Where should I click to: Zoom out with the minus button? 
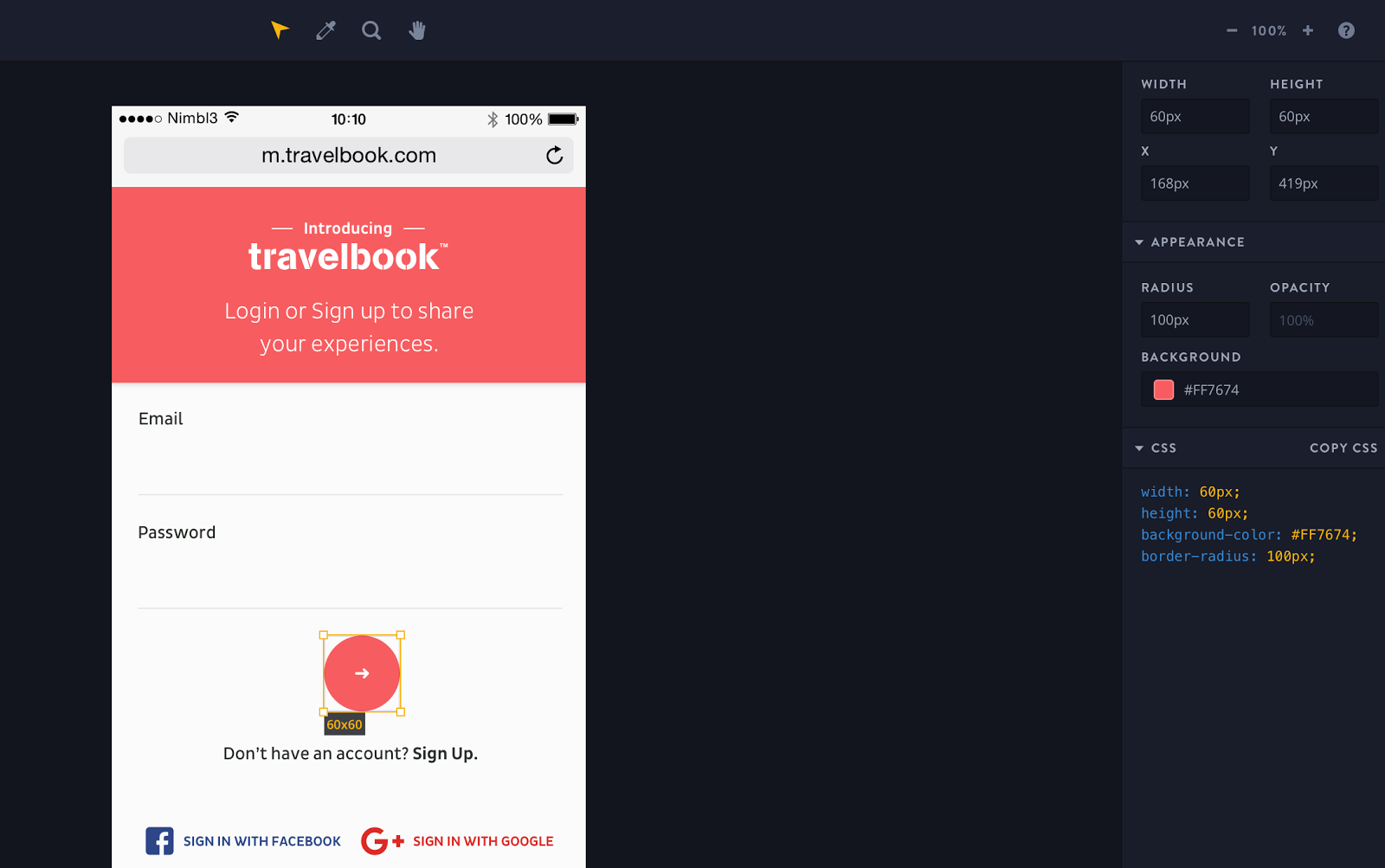coord(1232,30)
